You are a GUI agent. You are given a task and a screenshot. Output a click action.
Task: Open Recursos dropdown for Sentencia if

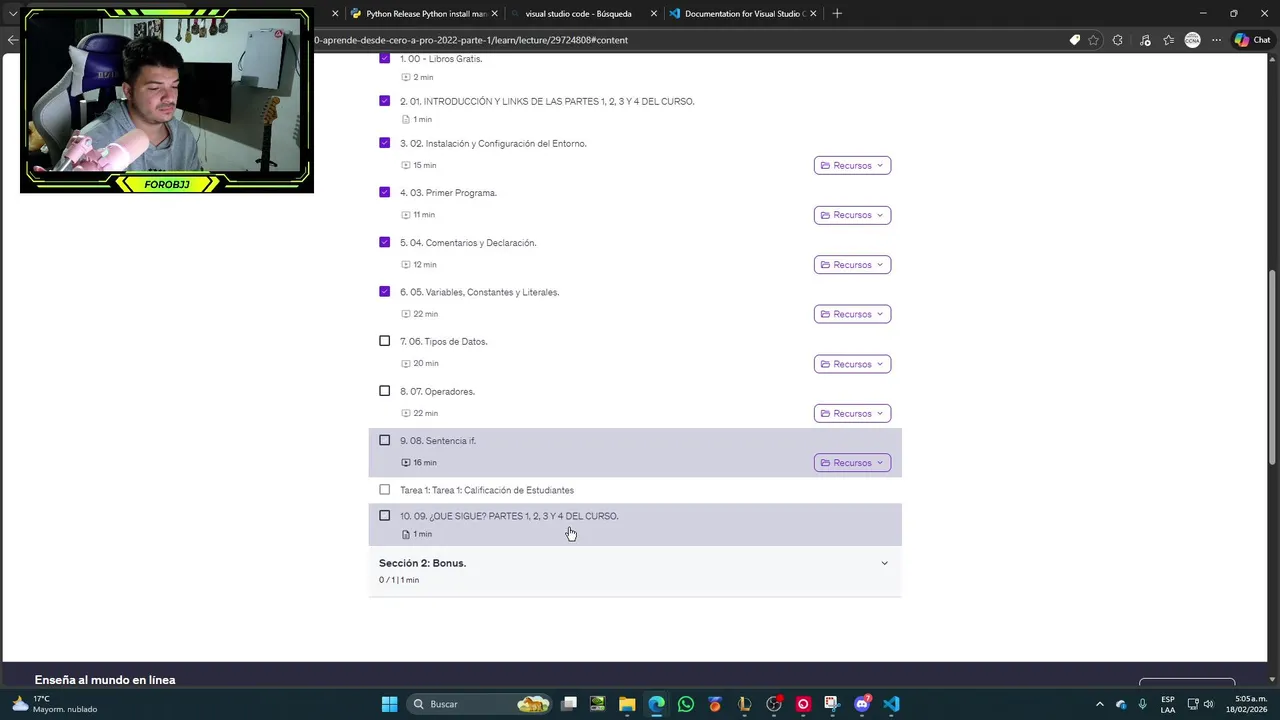point(852,463)
